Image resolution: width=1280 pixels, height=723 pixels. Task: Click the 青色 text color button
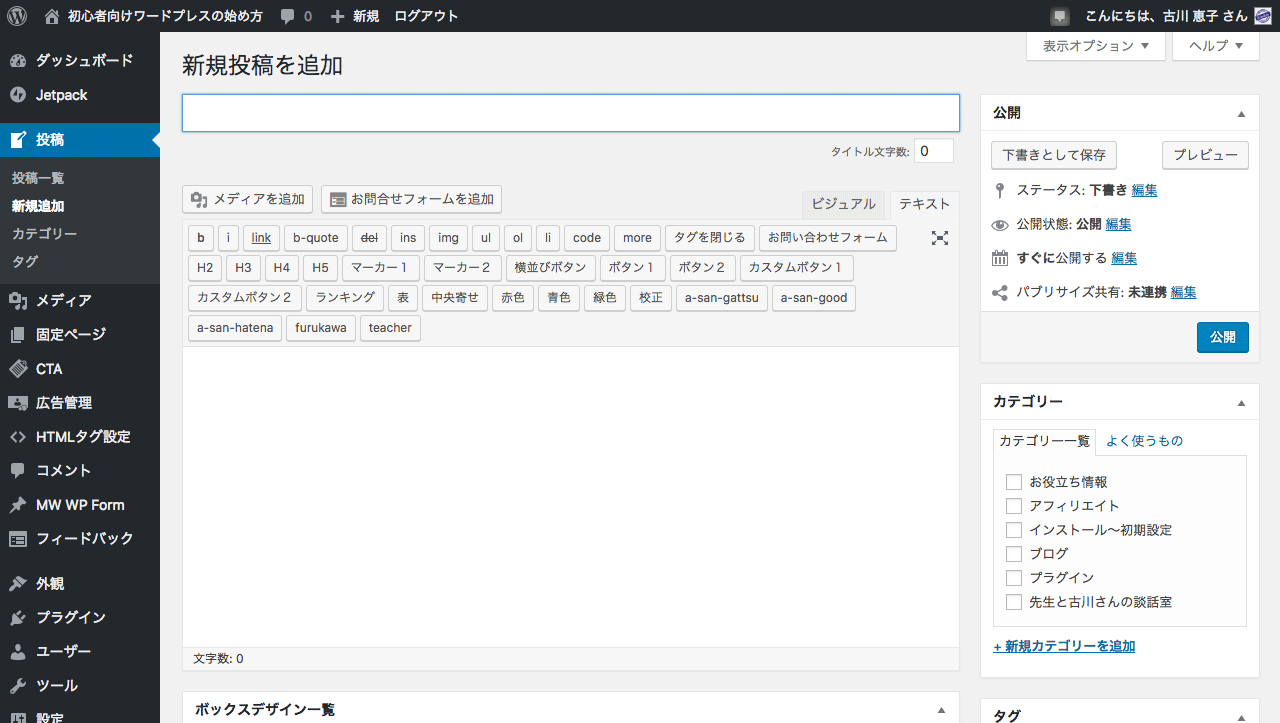coord(559,298)
